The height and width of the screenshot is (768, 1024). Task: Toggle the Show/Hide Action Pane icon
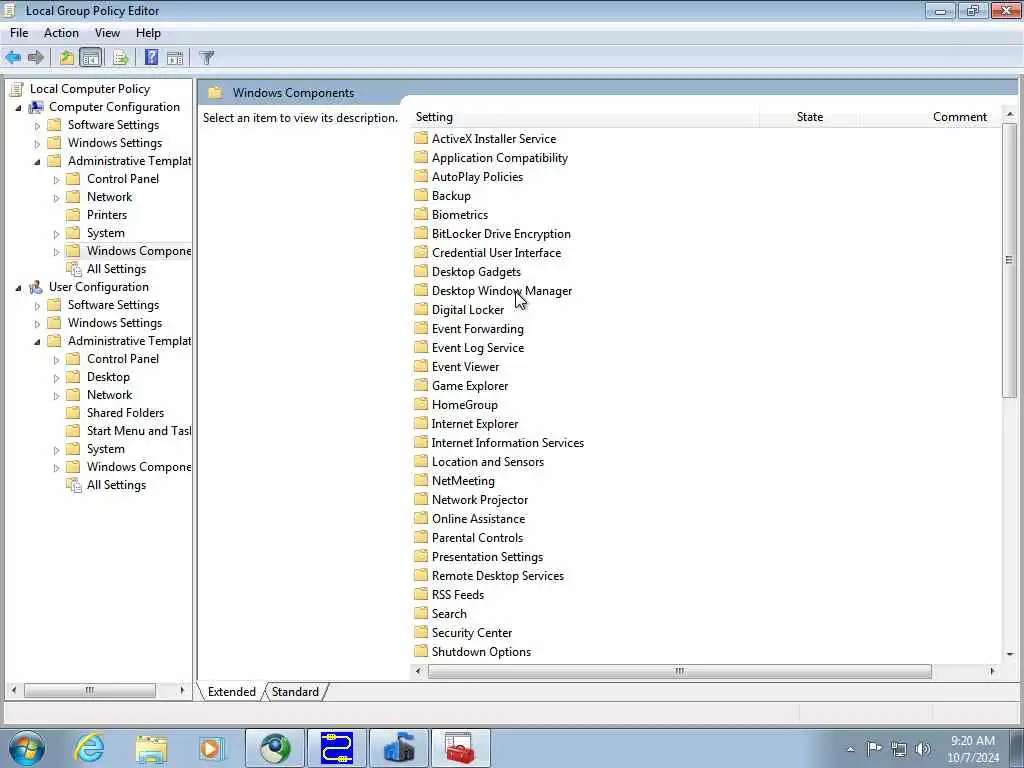tap(175, 57)
